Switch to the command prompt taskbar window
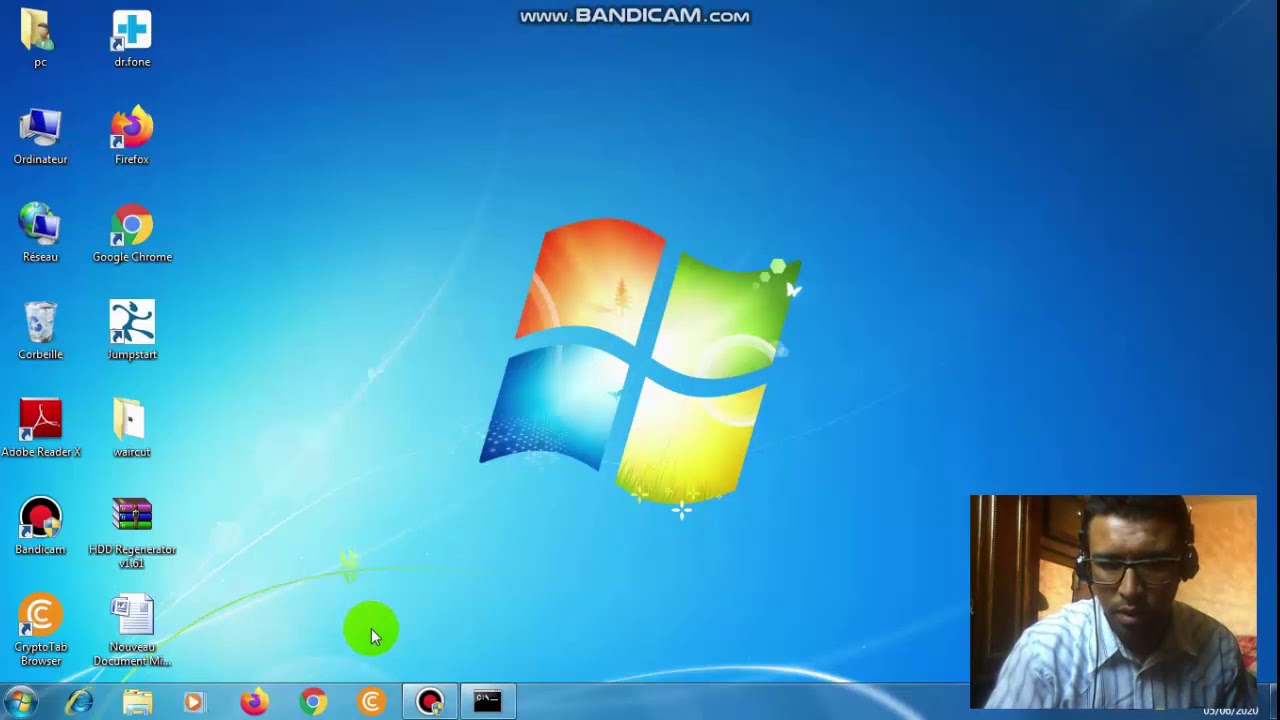Viewport: 1280px width, 720px height. [x=488, y=702]
